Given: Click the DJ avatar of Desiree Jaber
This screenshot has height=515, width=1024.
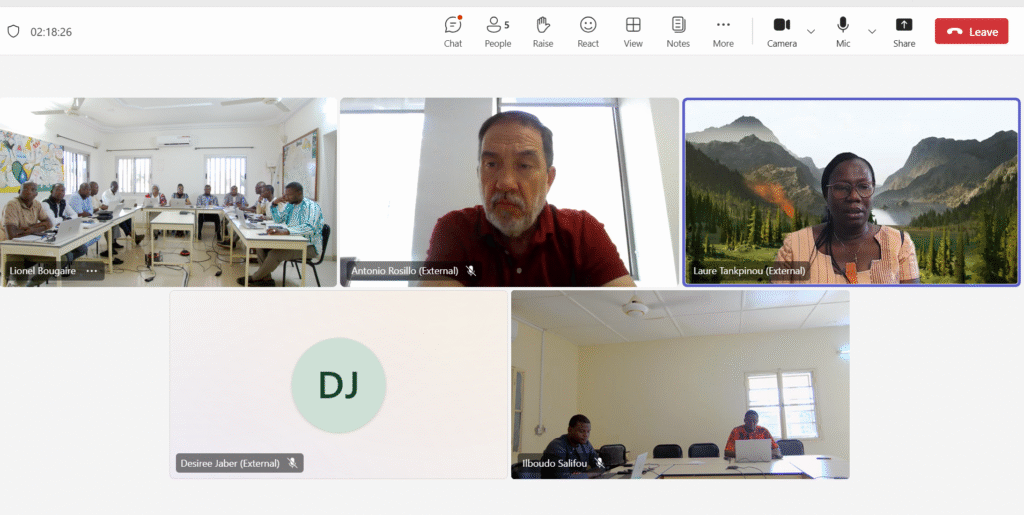Looking at the screenshot, I should click(338, 385).
